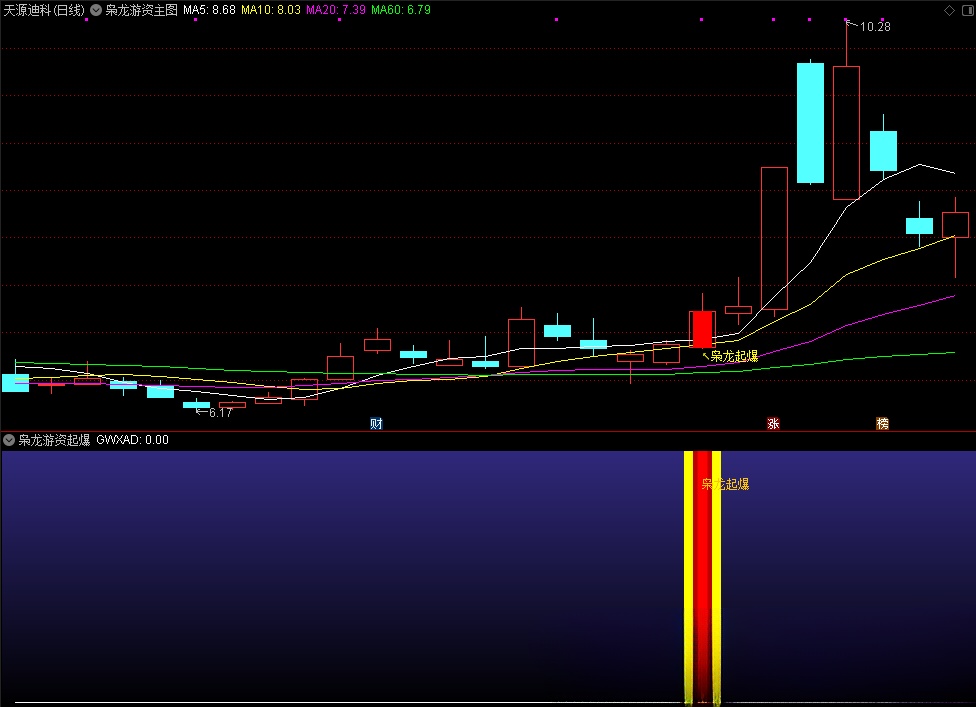This screenshot has height=707, width=976.
Task: Select the MA20 moving average label
Action: pyautogui.click(x=335, y=10)
